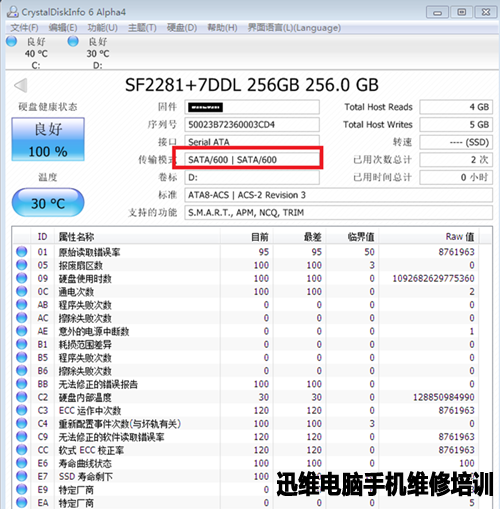Click the 属性名称 column header
500x509 pixels.
pyautogui.click(x=76, y=237)
